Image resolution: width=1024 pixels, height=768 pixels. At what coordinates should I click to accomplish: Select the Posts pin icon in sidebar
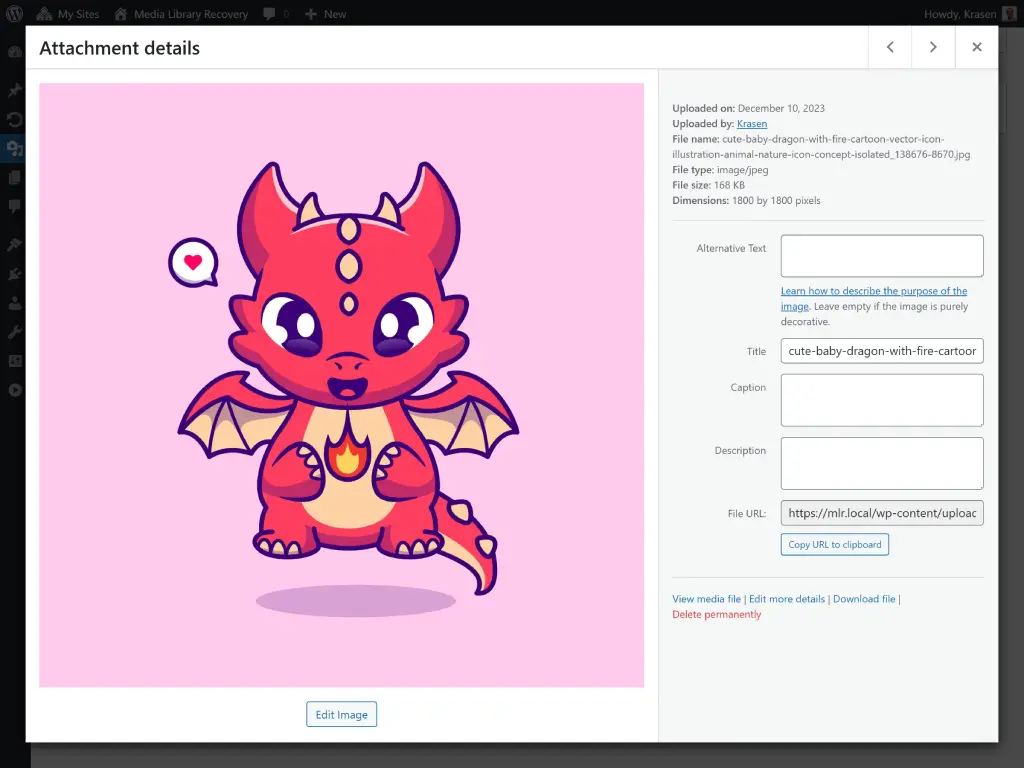point(14,90)
